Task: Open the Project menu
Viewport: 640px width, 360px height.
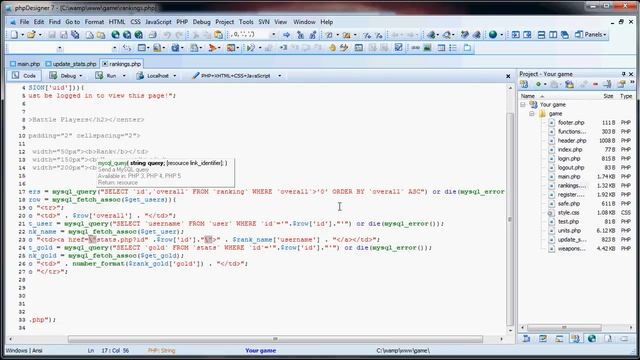Action: pos(224,22)
